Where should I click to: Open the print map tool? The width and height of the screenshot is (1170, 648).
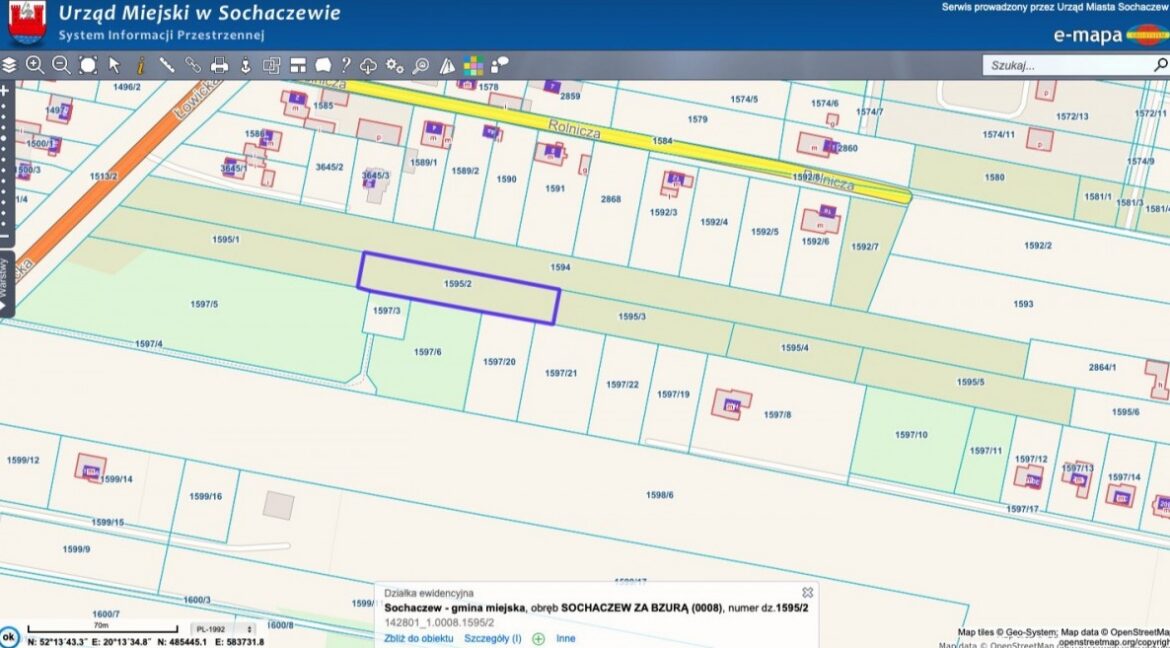(x=219, y=66)
